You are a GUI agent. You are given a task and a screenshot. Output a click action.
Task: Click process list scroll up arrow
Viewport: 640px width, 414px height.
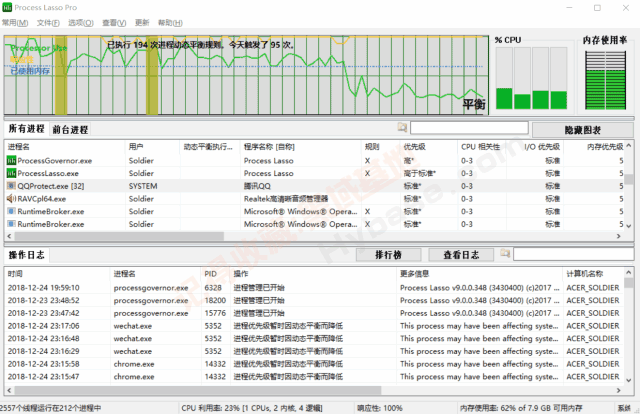pyautogui.click(x=629, y=146)
